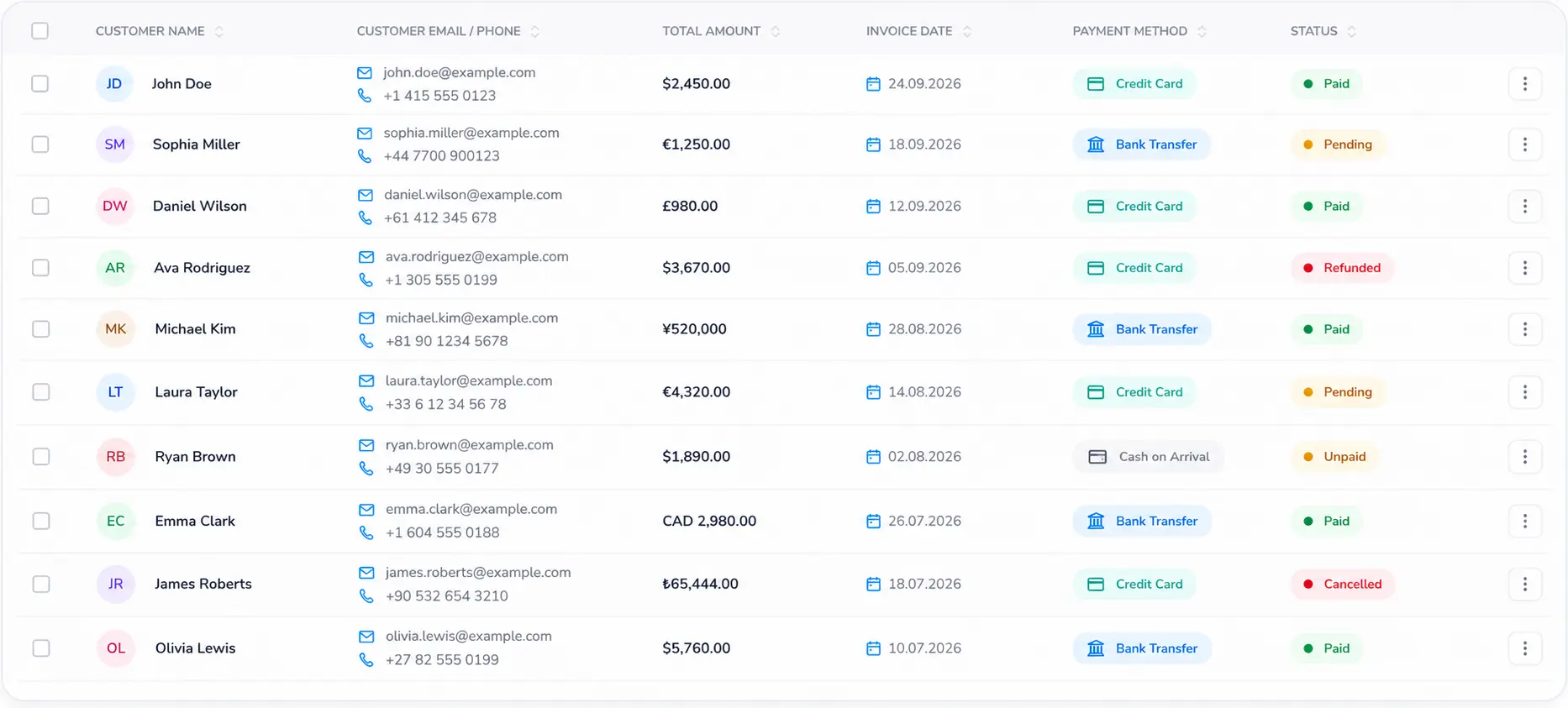Click the Status column sort arrows

pos(1351,32)
